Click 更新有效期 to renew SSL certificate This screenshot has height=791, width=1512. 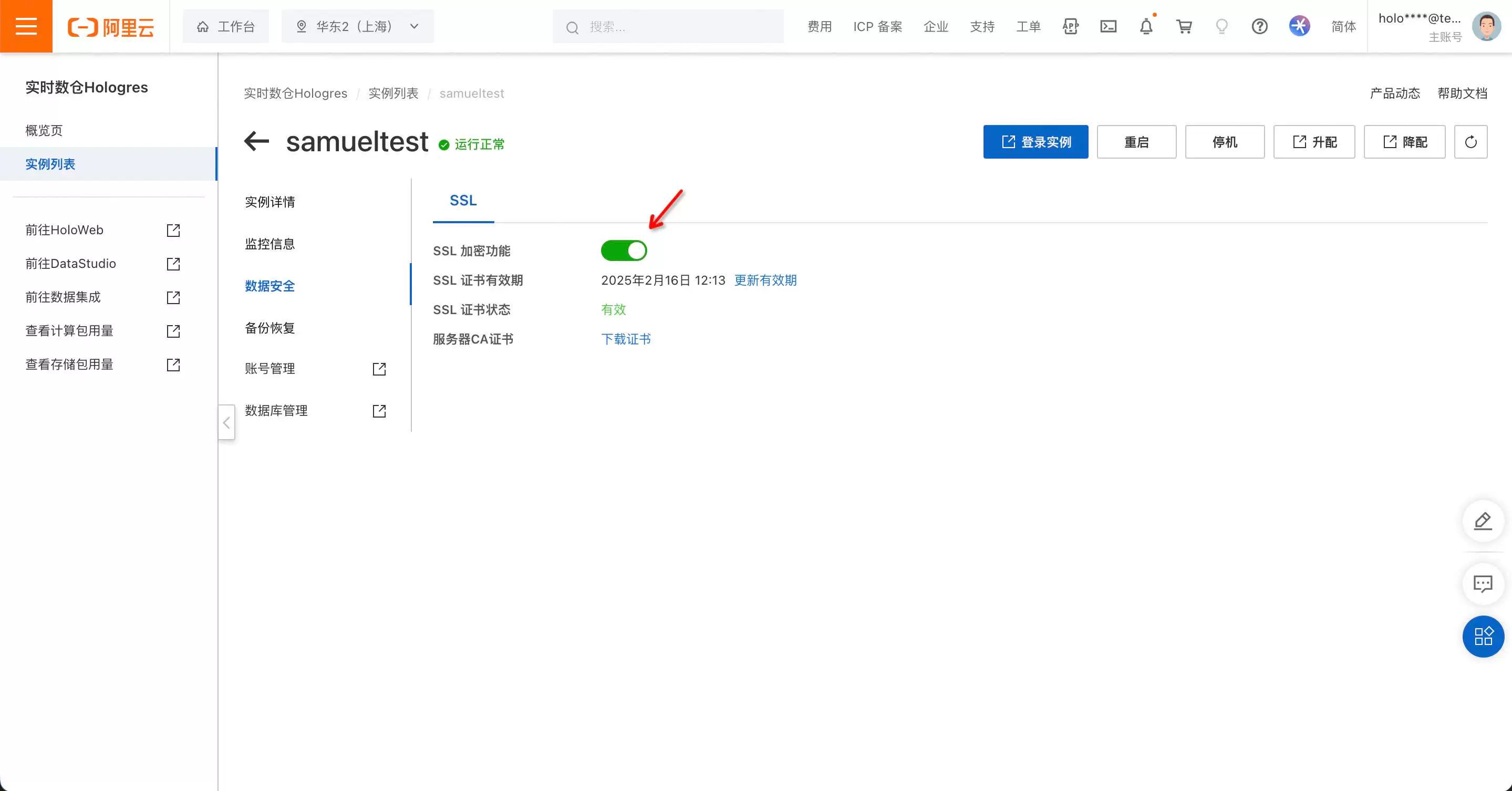point(765,280)
